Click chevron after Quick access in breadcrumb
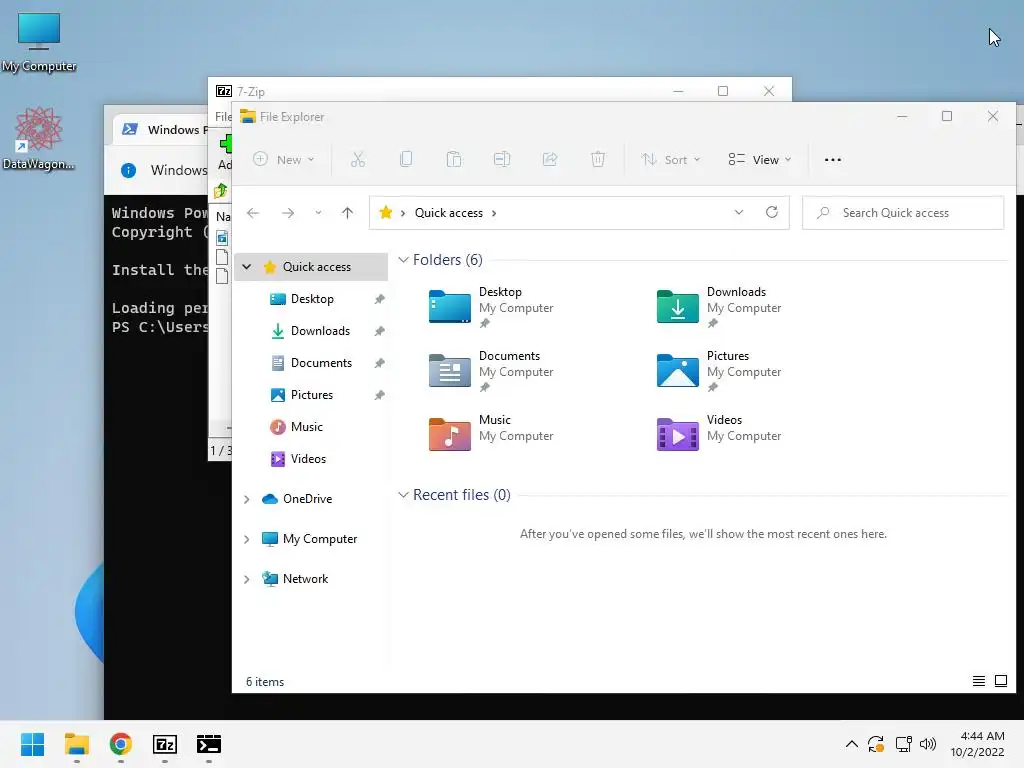Viewport: 1024px width, 768px height. tap(494, 213)
